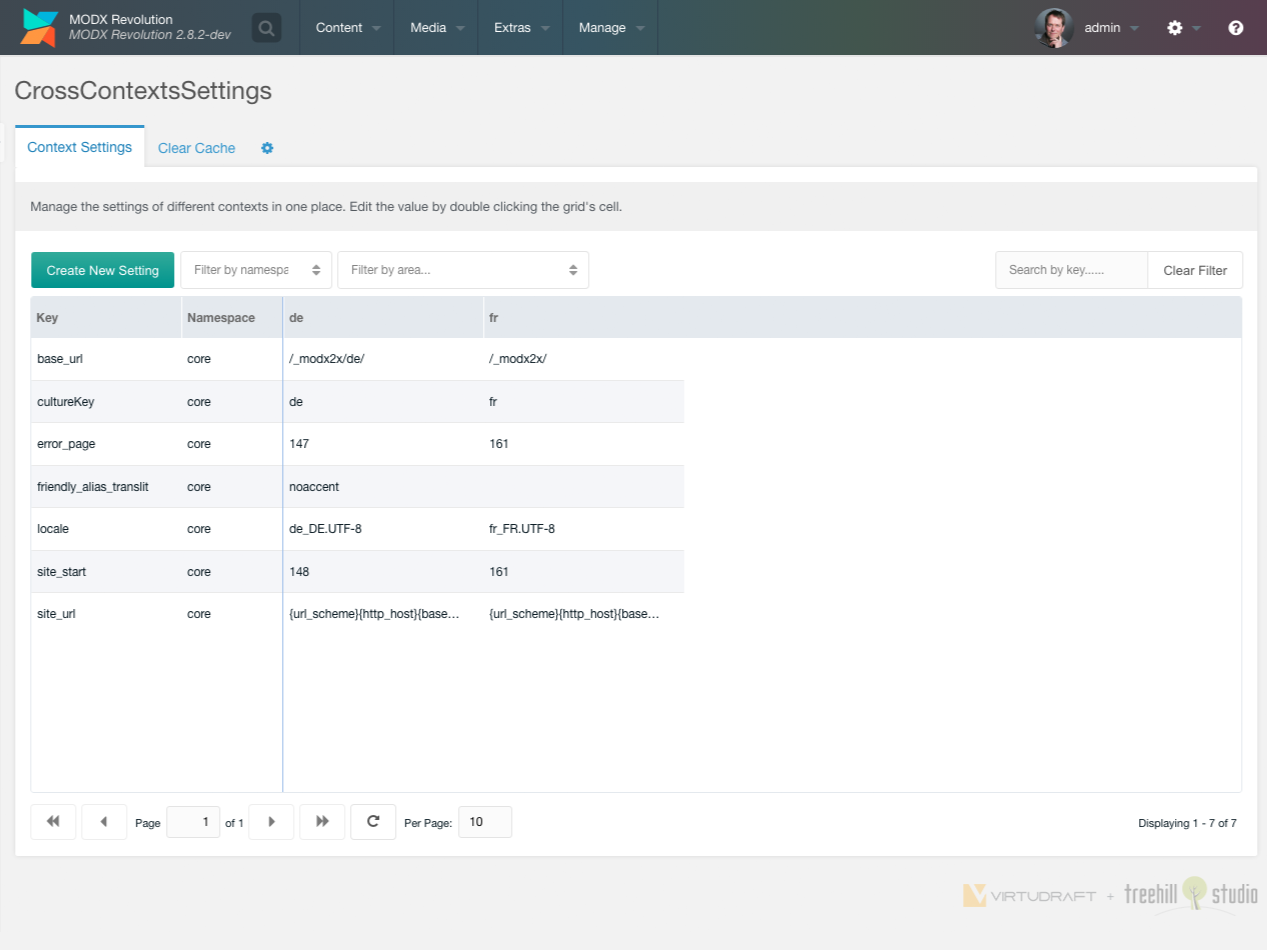Click the Virtudraft logo
This screenshot has width=1267, height=950.
click(1029, 896)
